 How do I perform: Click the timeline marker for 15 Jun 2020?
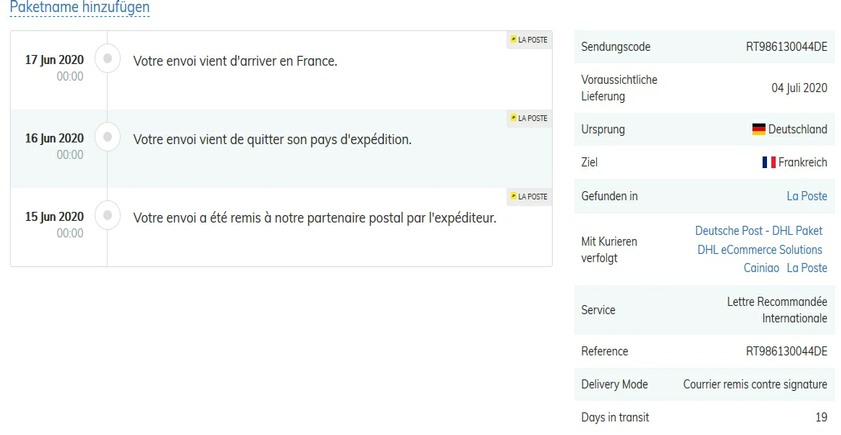pyautogui.click(x=107, y=216)
